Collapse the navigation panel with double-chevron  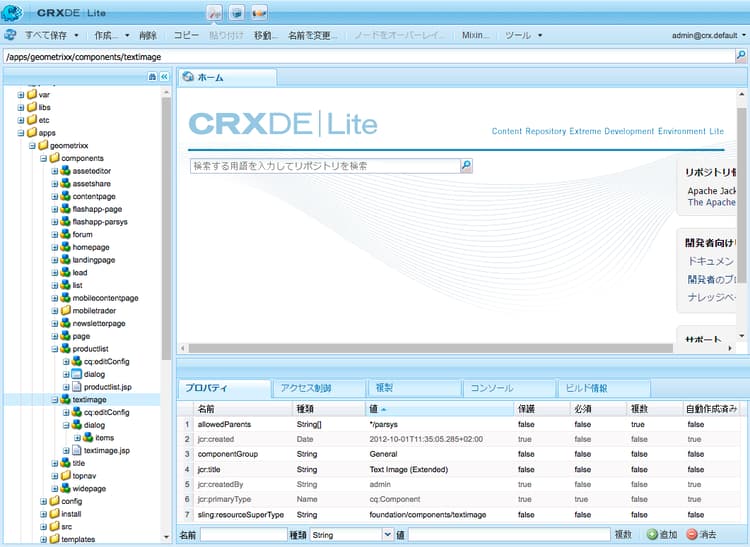[164, 77]
